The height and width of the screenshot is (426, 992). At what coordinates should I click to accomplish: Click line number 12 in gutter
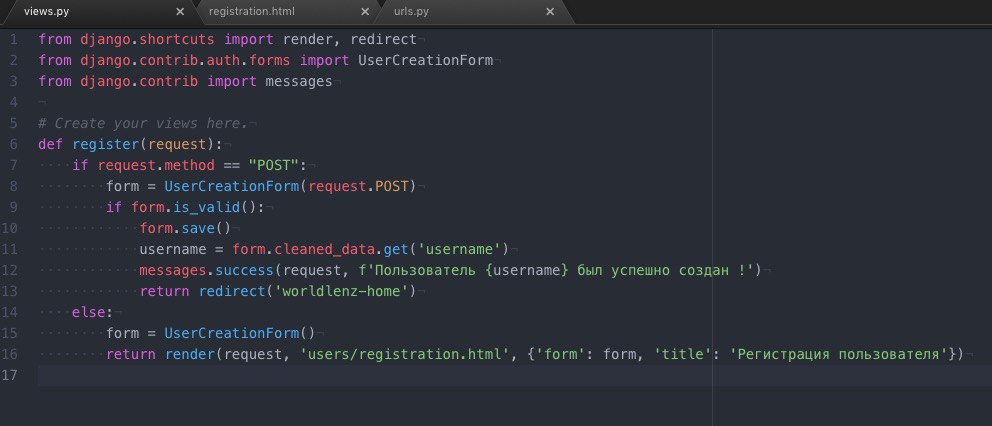click(x=9, y=270)
